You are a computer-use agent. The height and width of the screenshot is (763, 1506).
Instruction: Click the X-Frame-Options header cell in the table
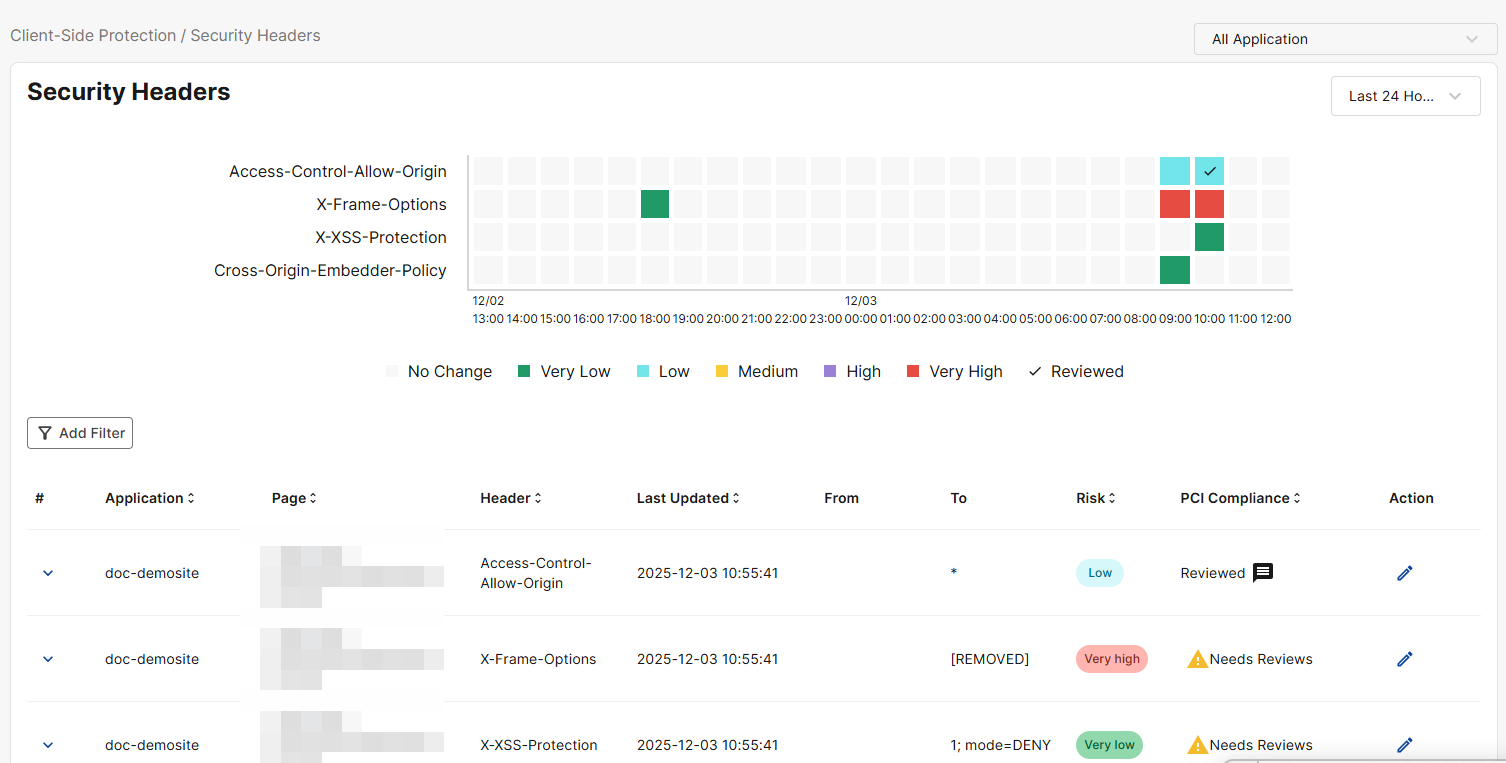tap(538, 659)
